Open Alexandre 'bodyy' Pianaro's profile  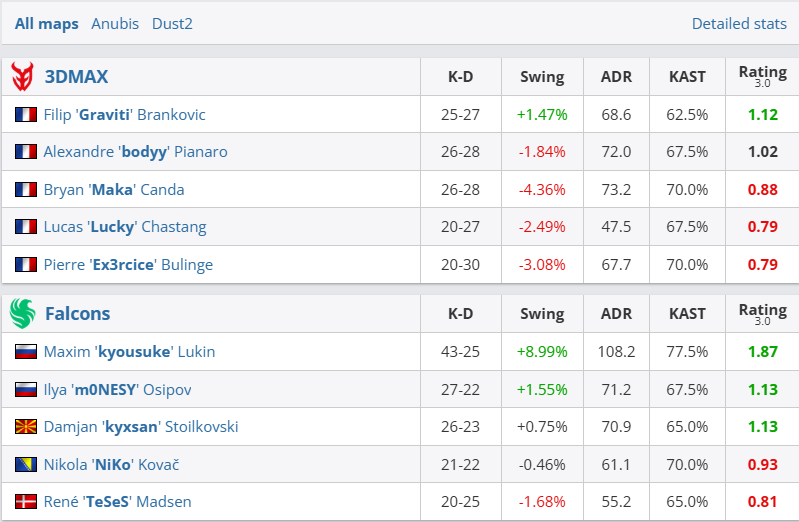point(135,152)
